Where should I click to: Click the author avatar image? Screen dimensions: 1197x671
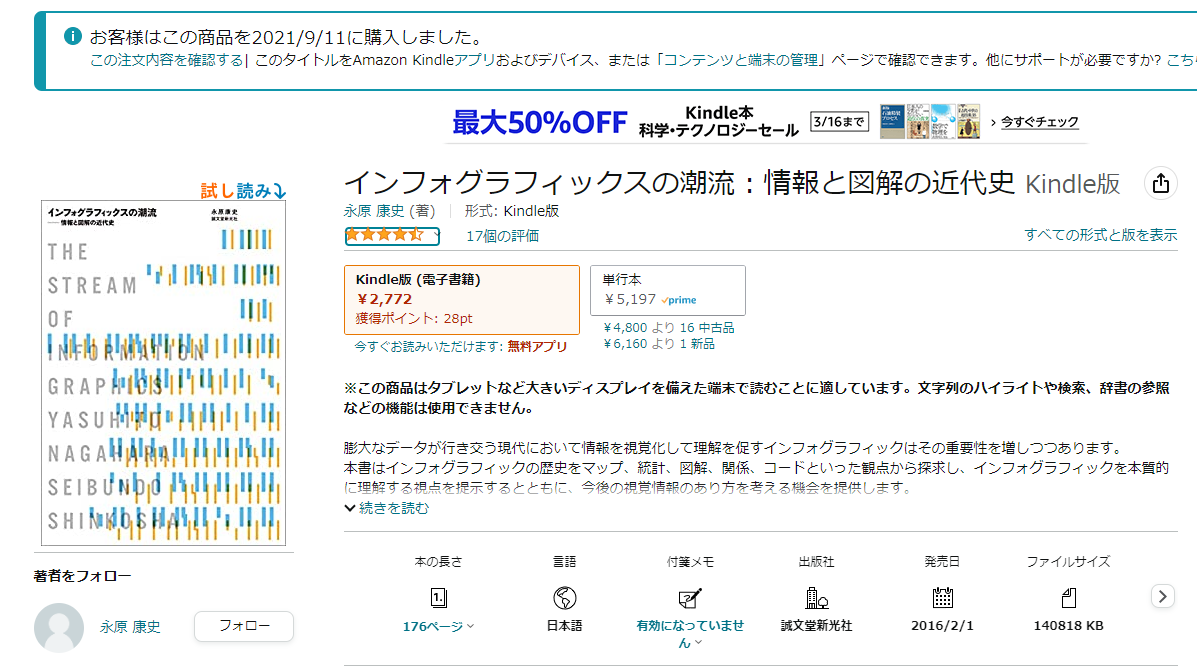[x=59, y=627]
